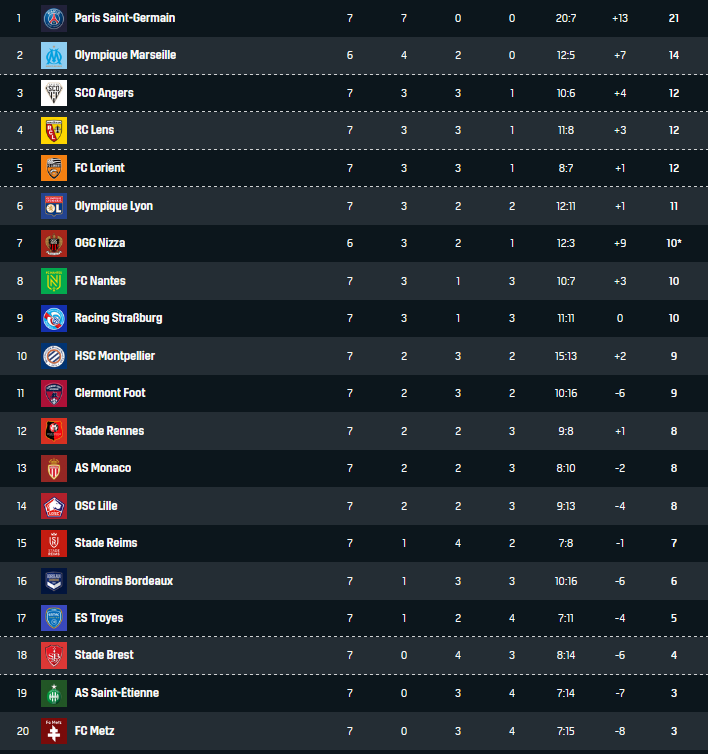Click the Racing Straßburg club crest
This screenshot has width=708, height=754.
coord(53,318)
